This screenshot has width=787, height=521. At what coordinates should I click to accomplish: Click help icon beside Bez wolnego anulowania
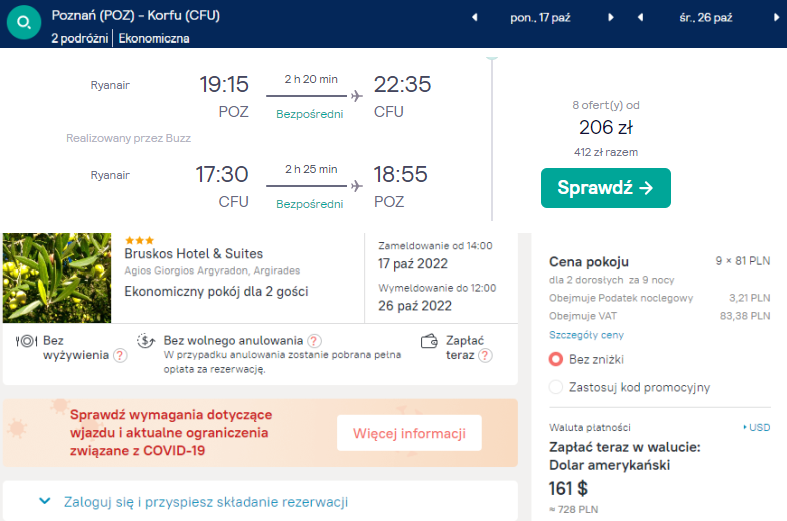coord(314,341)
